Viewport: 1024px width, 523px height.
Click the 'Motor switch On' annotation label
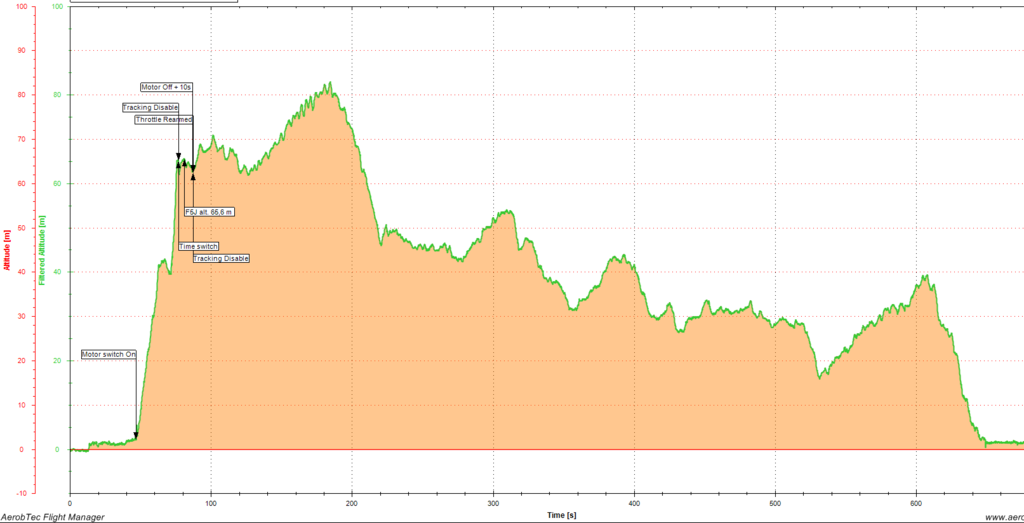(x=108, y=354)
